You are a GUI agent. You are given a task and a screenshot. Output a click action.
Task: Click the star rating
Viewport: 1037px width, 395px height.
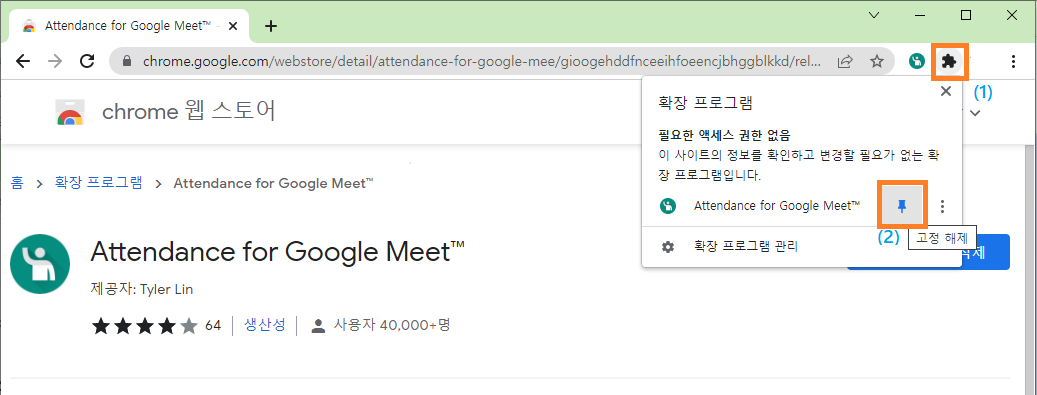[144, 326]
